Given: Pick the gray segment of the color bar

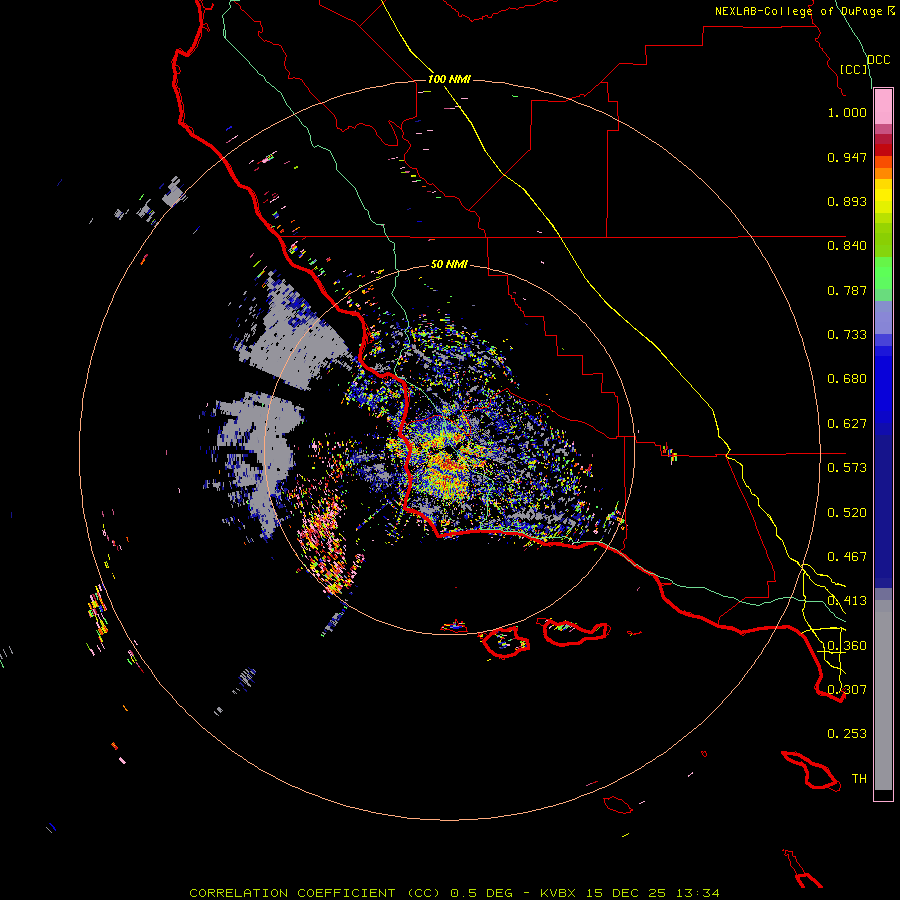Looking at the screenshot, I should click(x=883, y=695).
